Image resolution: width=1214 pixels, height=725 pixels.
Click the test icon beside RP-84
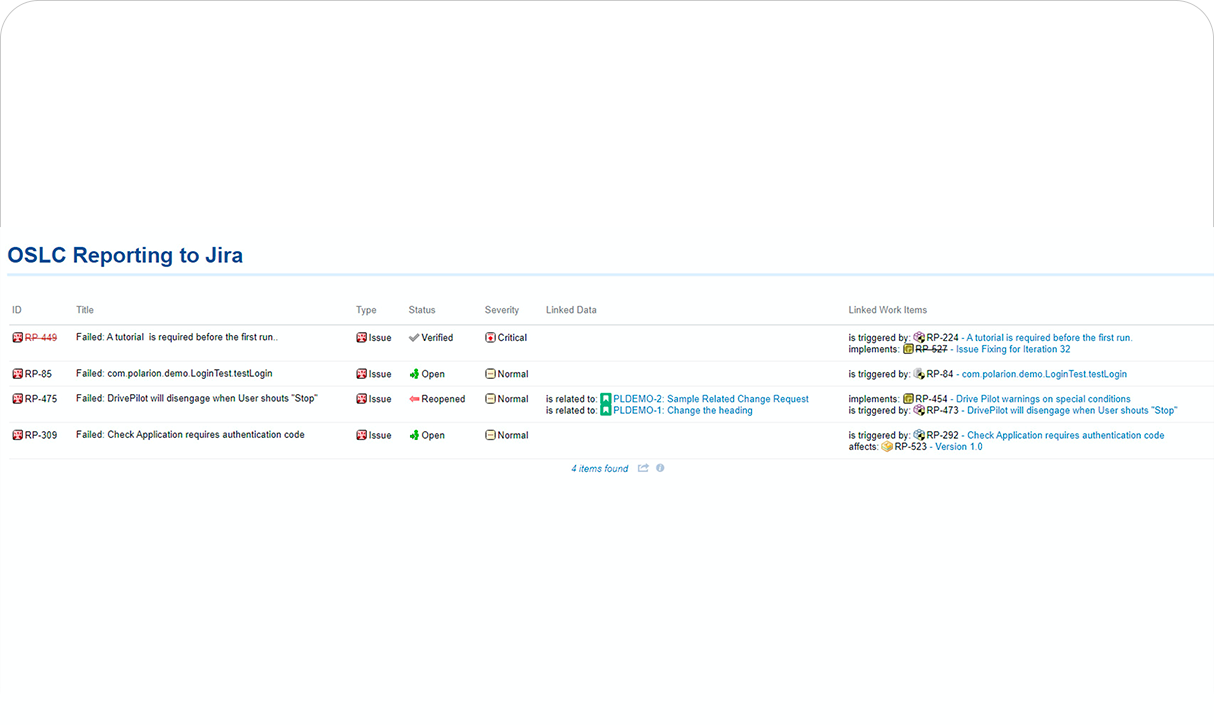(x=920, y=373)
